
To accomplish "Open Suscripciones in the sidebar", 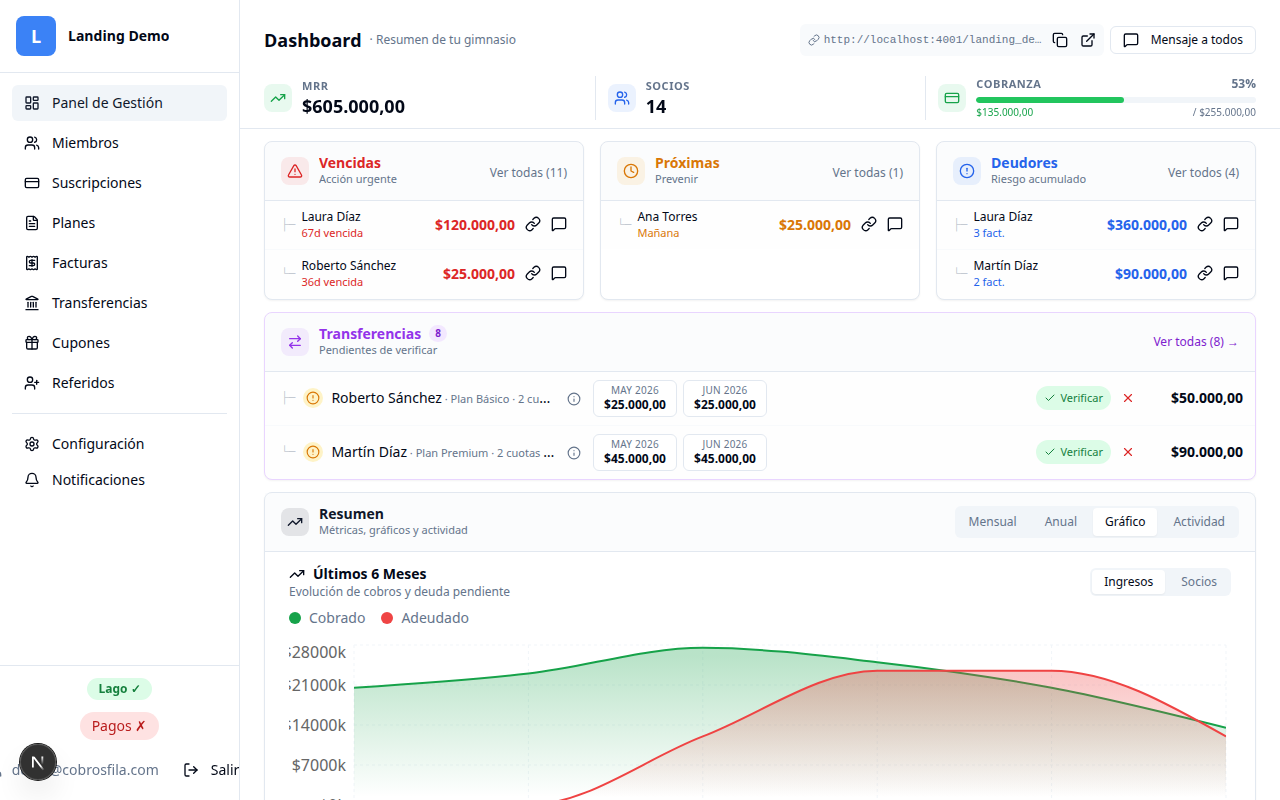I will [x=119, y=183].
